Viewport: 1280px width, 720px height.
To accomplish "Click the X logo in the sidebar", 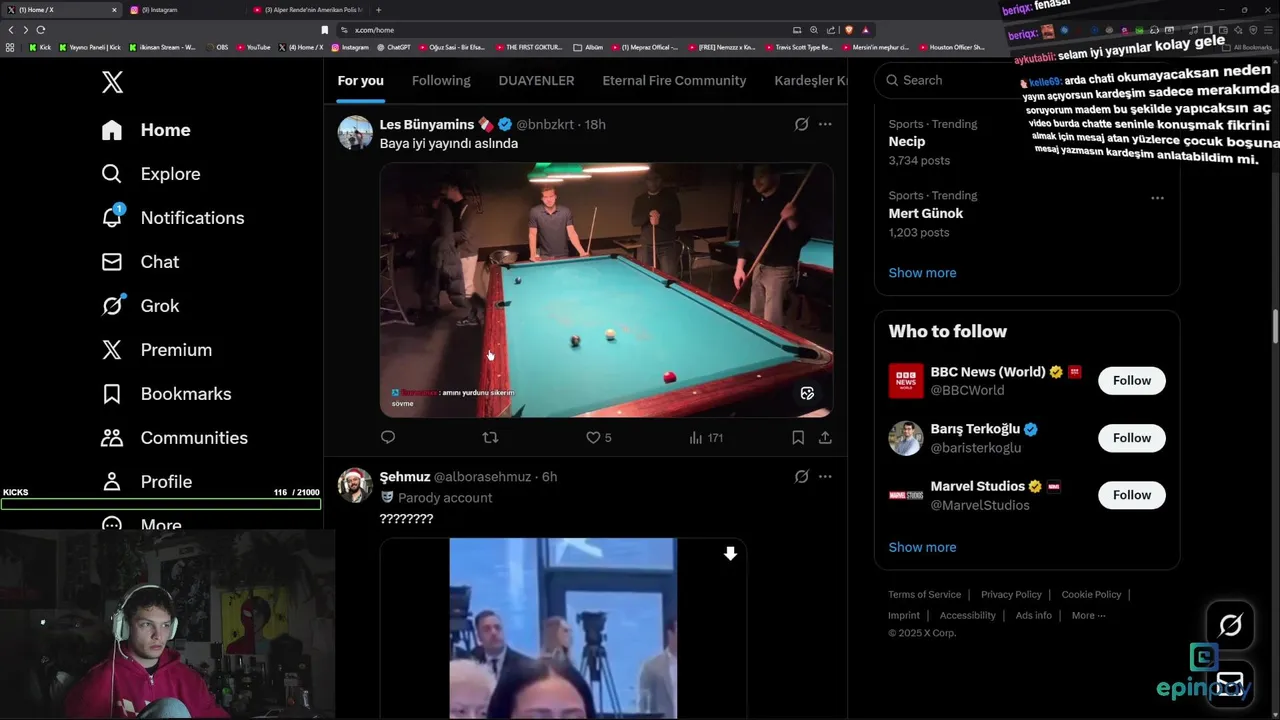I will (x=112, y=82).
